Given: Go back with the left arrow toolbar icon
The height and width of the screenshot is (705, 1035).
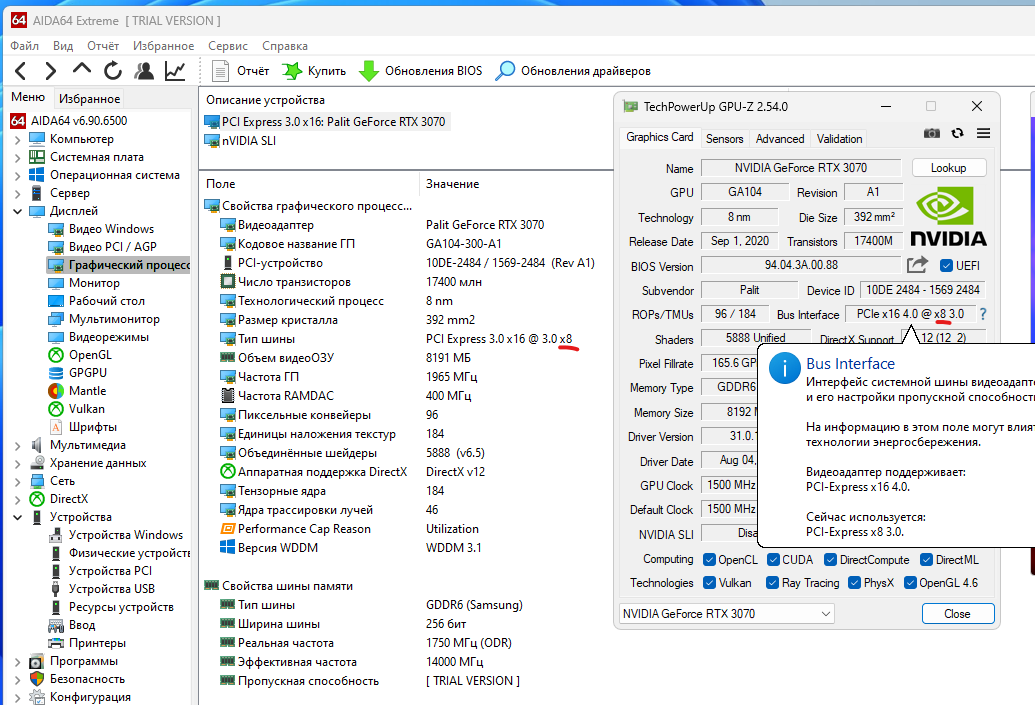Looking at the screenshot, I should tap(20, 71).
